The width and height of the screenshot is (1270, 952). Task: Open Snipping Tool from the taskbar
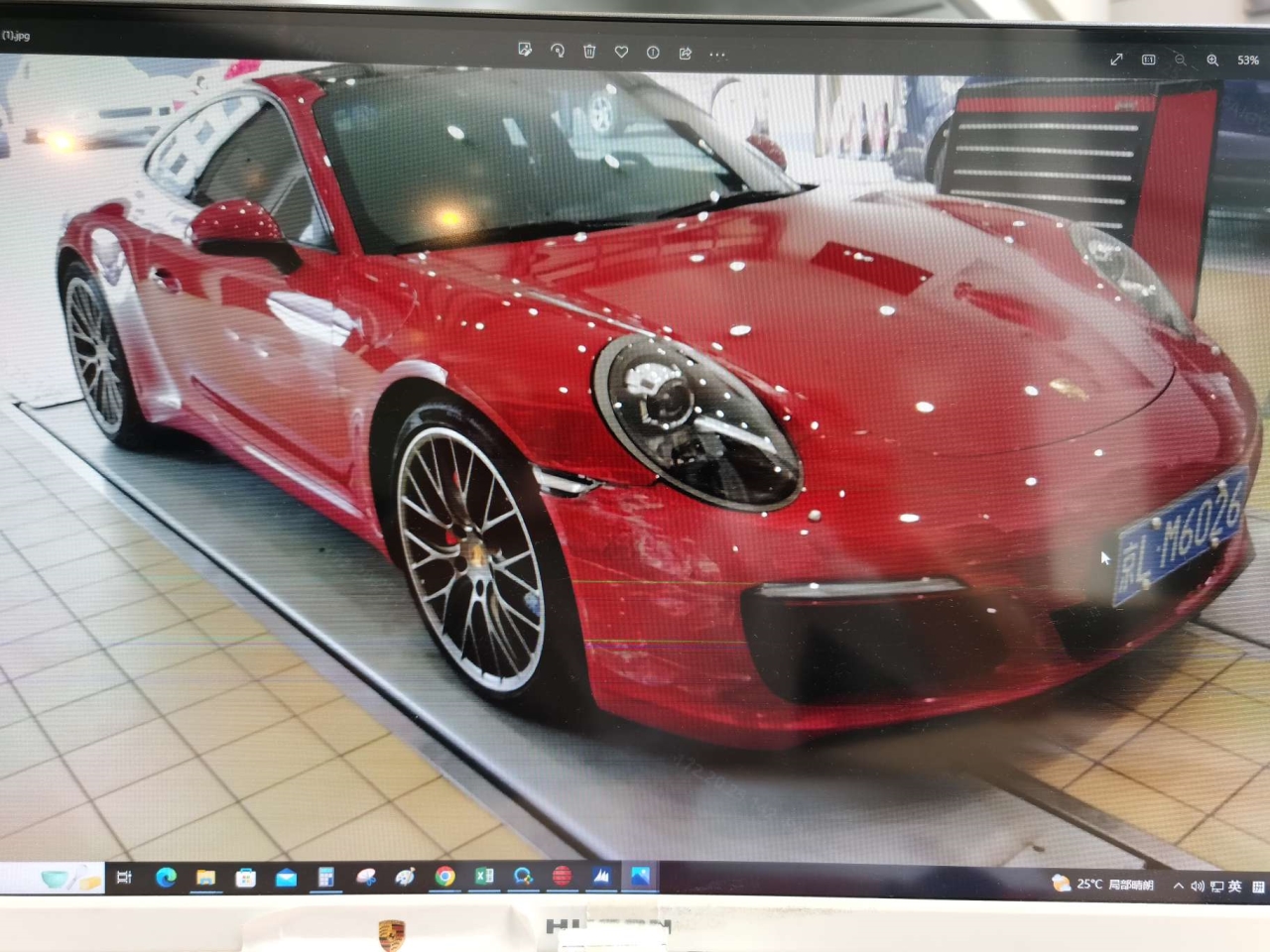pyautogui.click(x=365, y=878)
